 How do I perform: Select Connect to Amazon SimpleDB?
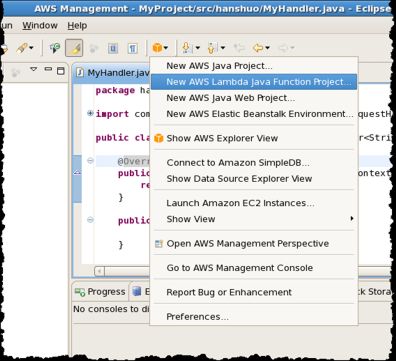point(254,163)
